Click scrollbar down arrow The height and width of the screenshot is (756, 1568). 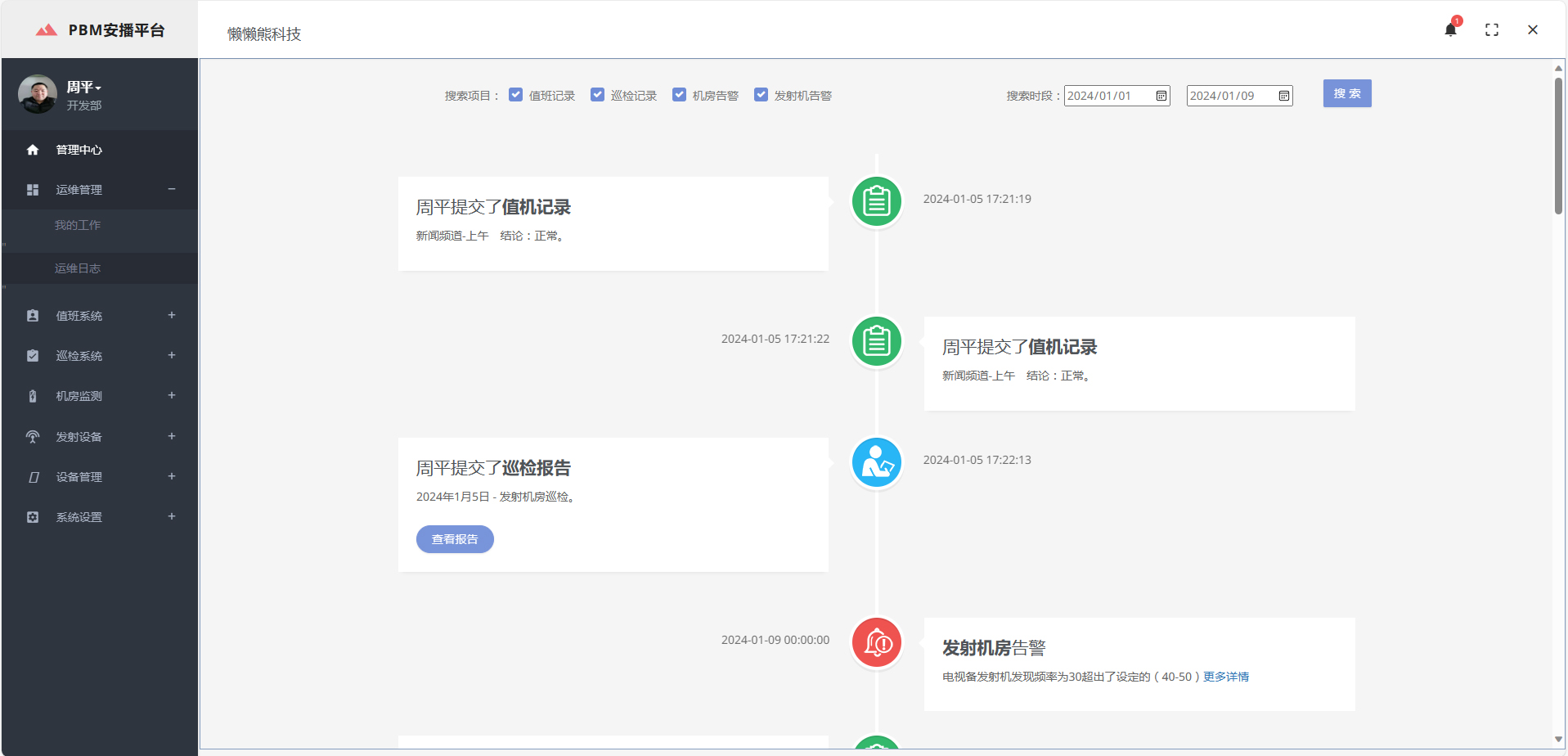1558,740
